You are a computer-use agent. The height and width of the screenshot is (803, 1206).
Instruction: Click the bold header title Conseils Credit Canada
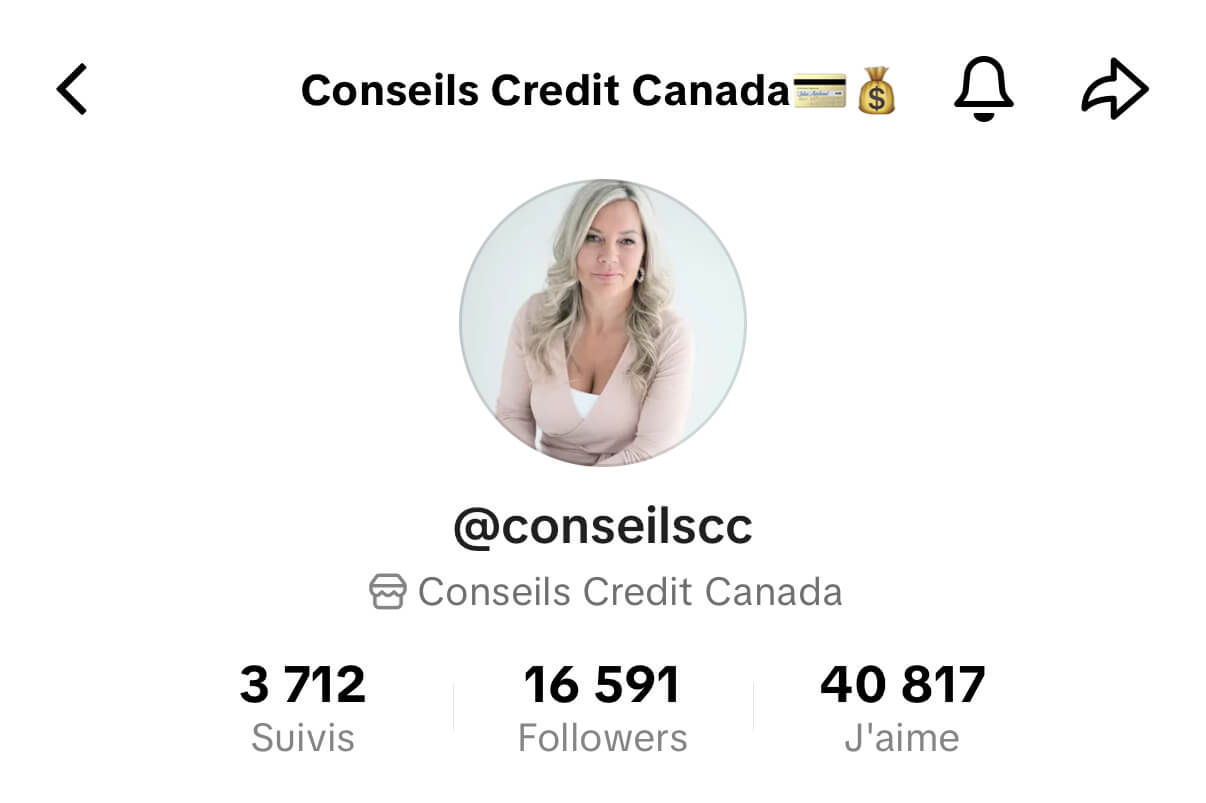tap(546, 91)
